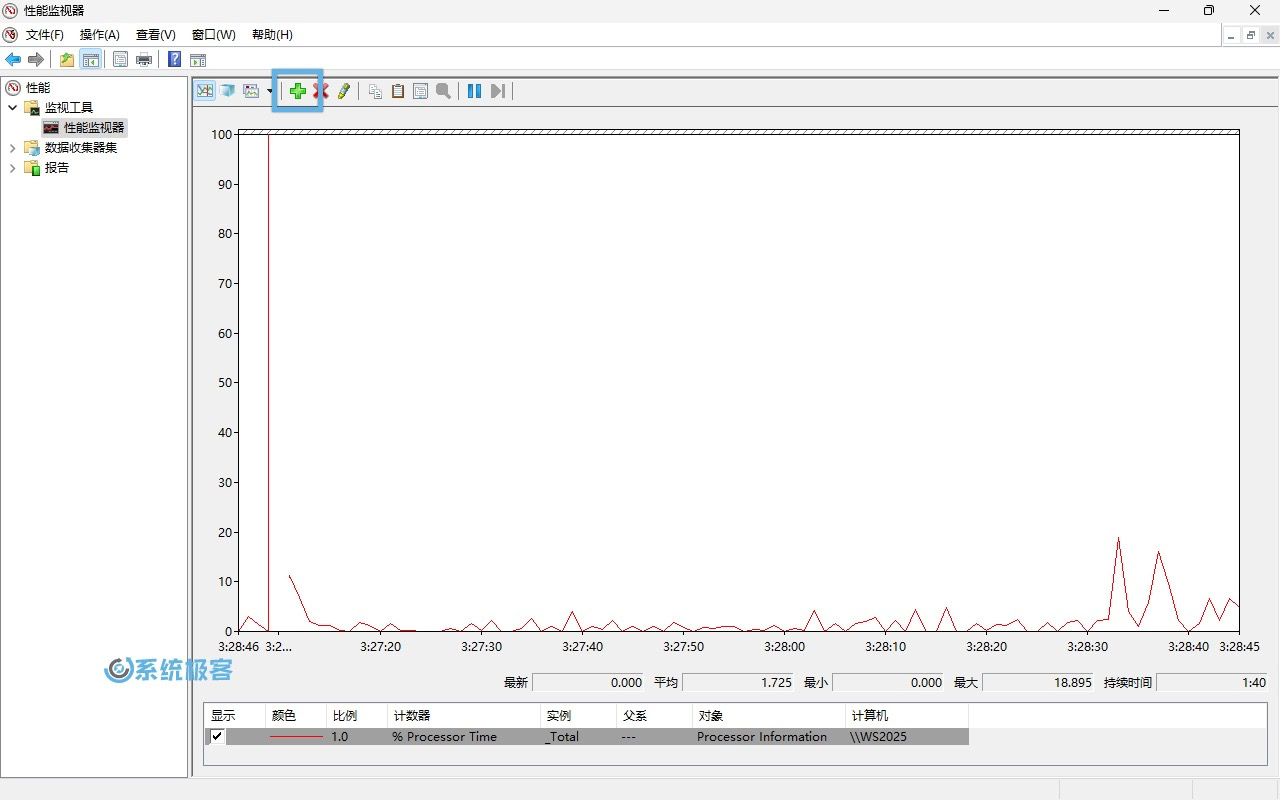Open the 帮助(H) menu
The height and width of the screenshot is (800, 1280).
[x=272, y=35]
